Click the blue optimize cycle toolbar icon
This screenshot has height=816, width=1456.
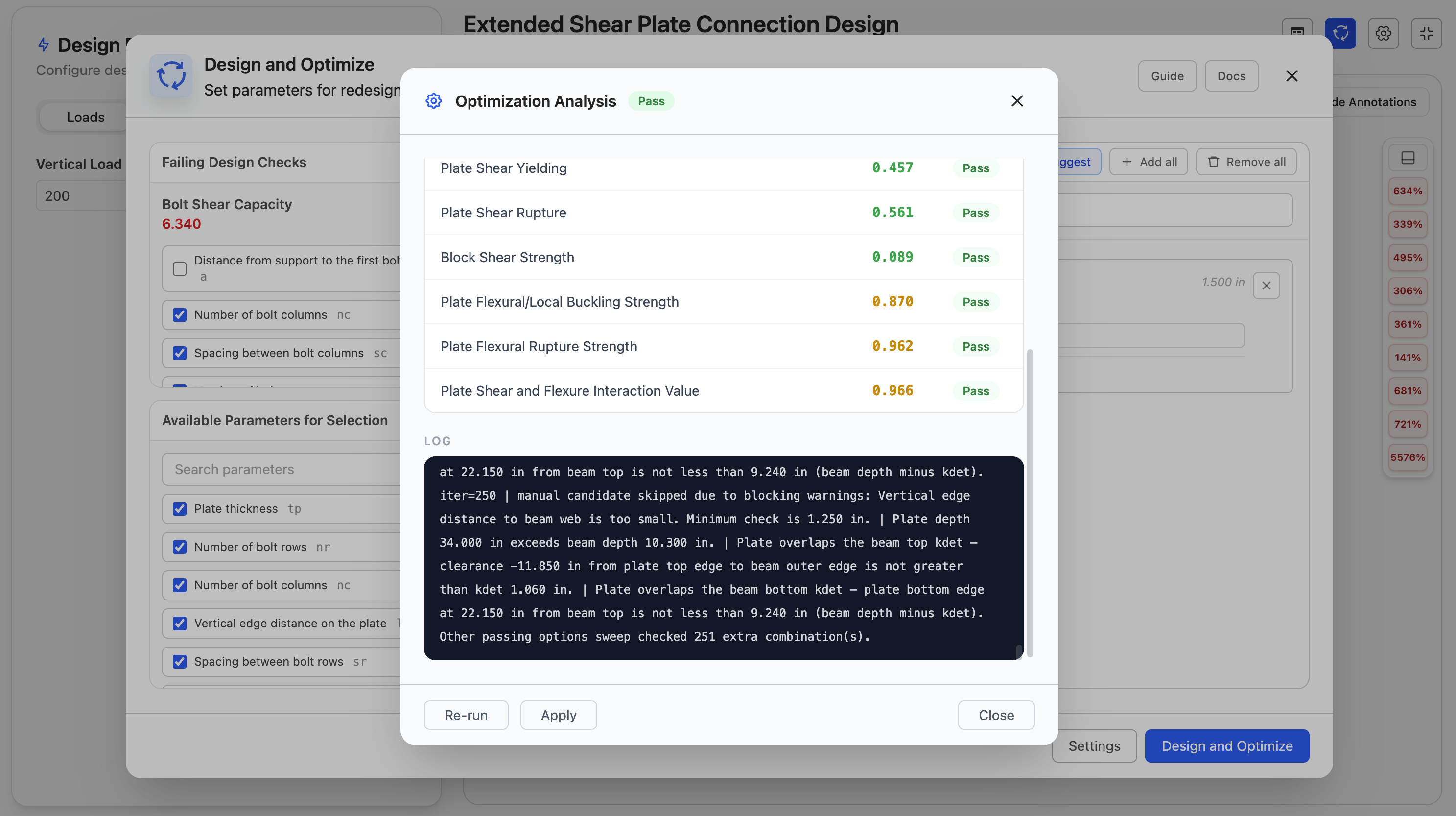(x=1340, y=33)
